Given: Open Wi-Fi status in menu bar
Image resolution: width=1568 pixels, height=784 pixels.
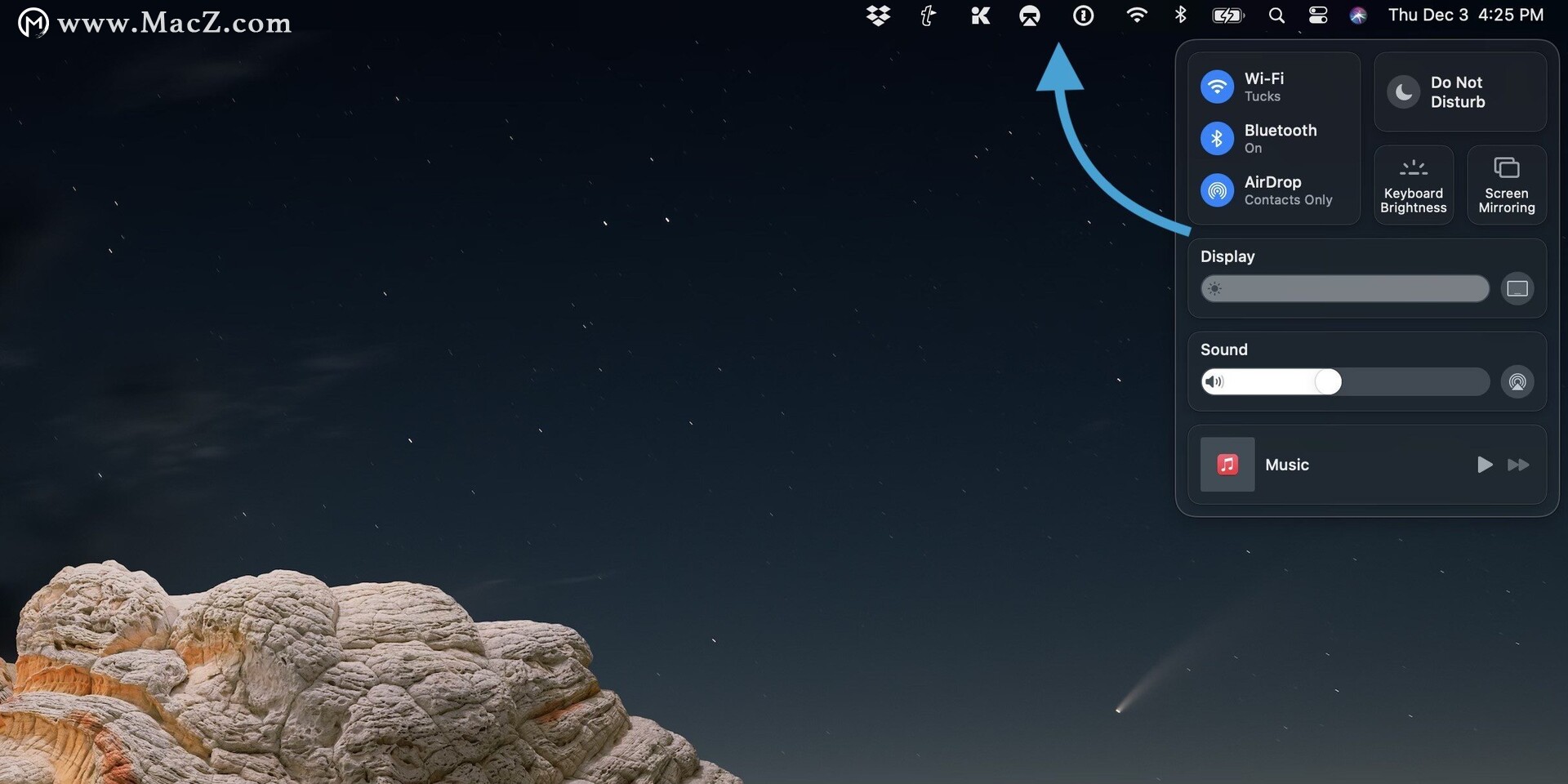Looking at the screenshot, I should [x=1136, y=15].
